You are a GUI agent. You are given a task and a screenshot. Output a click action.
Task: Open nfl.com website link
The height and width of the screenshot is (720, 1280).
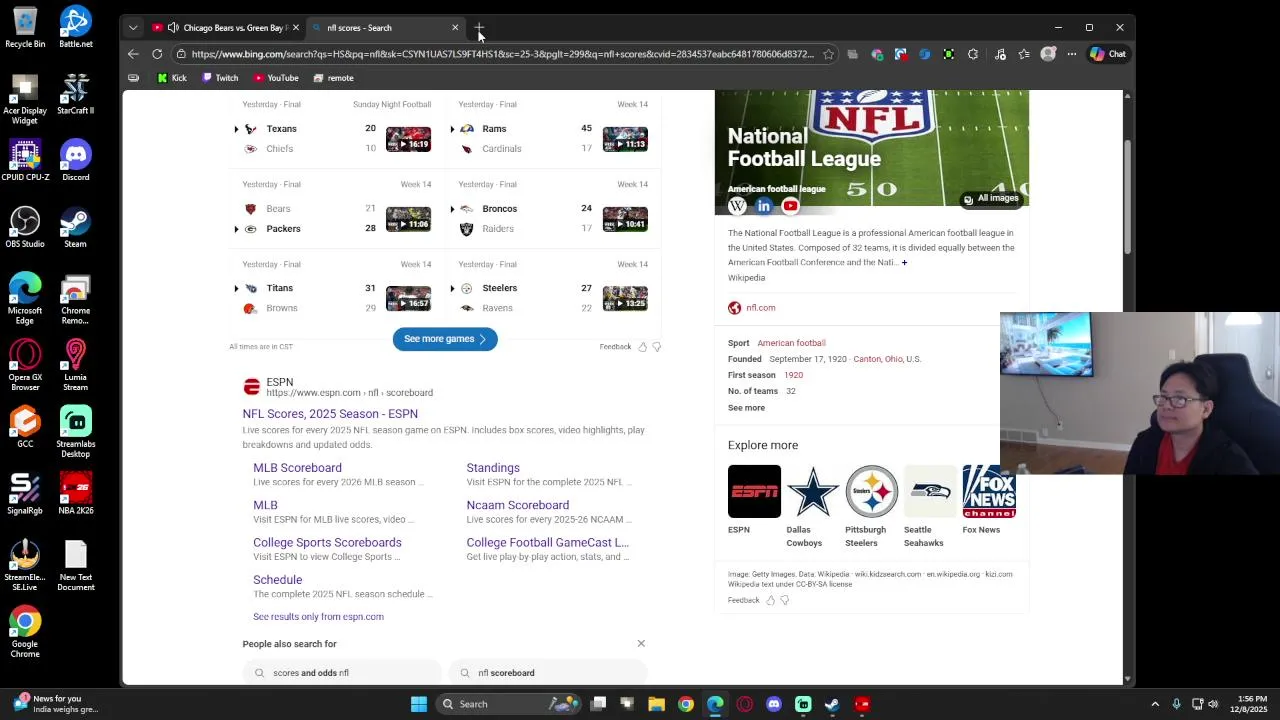pos(760,308)
